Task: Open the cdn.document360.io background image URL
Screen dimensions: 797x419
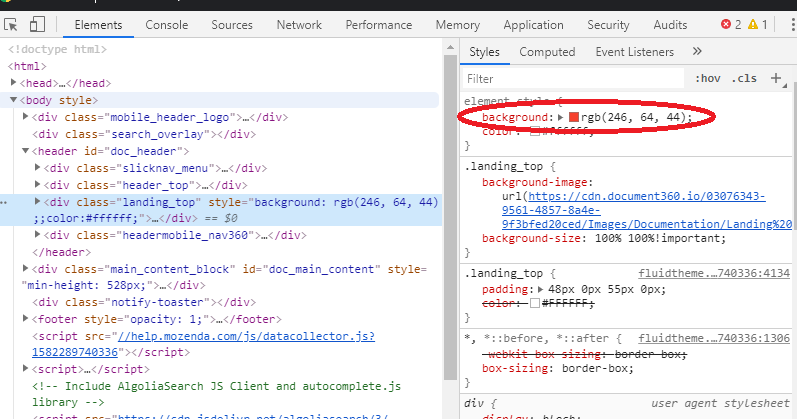Action: pyautogui.click(x=647, y=210)
